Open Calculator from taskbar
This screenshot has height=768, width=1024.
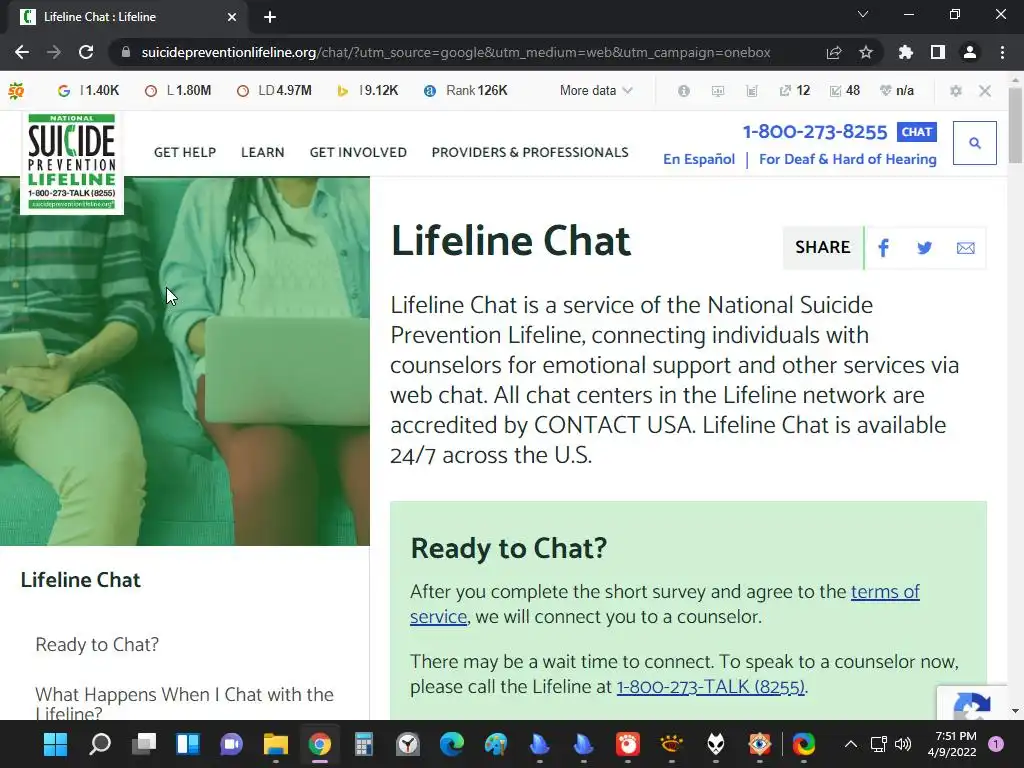[364, 744]
